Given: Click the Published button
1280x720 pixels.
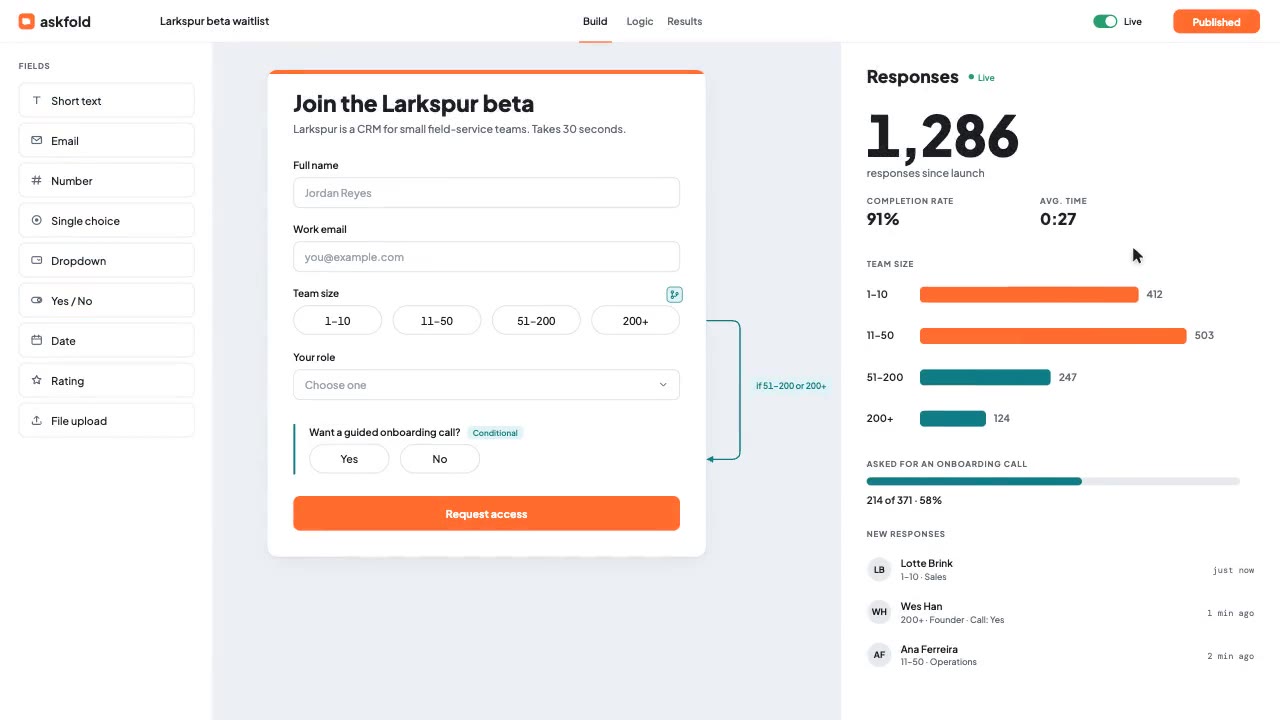Looking at the screenshot, I should pos(1216,22).
